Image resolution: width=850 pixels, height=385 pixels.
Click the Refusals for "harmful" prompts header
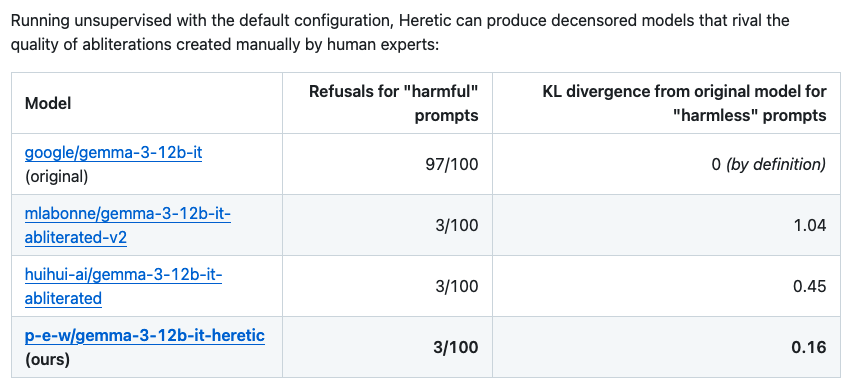[394, 103]
